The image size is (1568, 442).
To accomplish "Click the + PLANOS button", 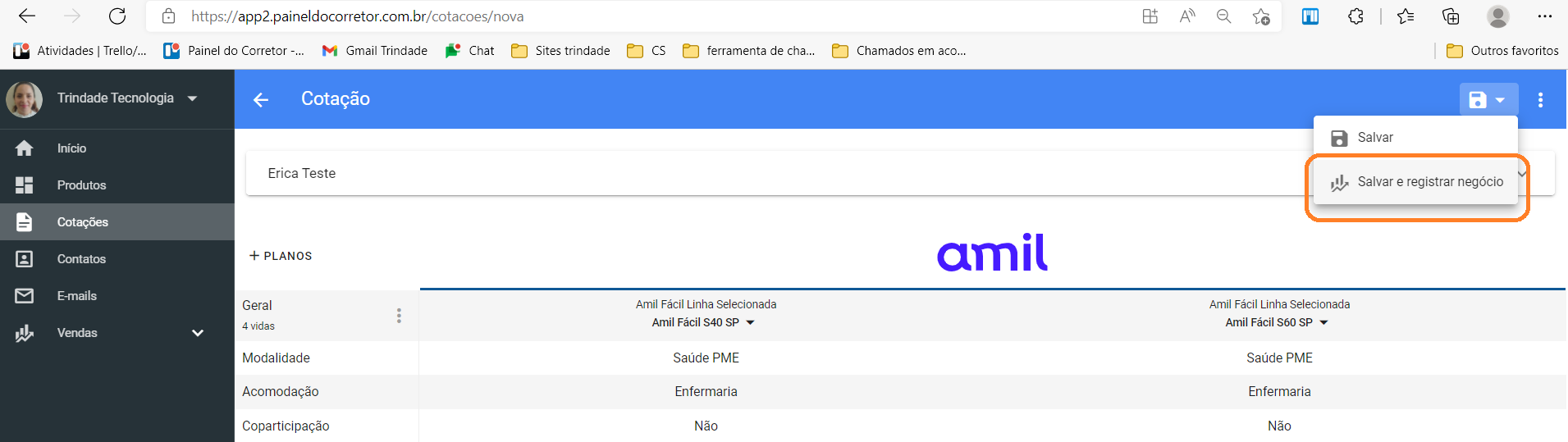I will point(281,256).
